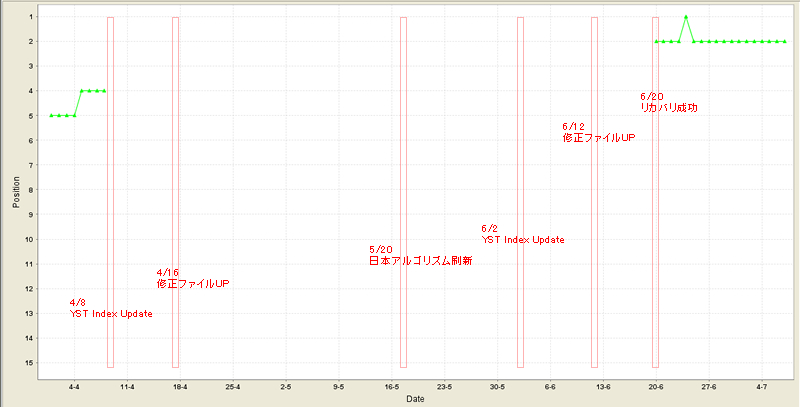Click the '16-5' date tick label
800x407 pixels.
coord(391,387)
